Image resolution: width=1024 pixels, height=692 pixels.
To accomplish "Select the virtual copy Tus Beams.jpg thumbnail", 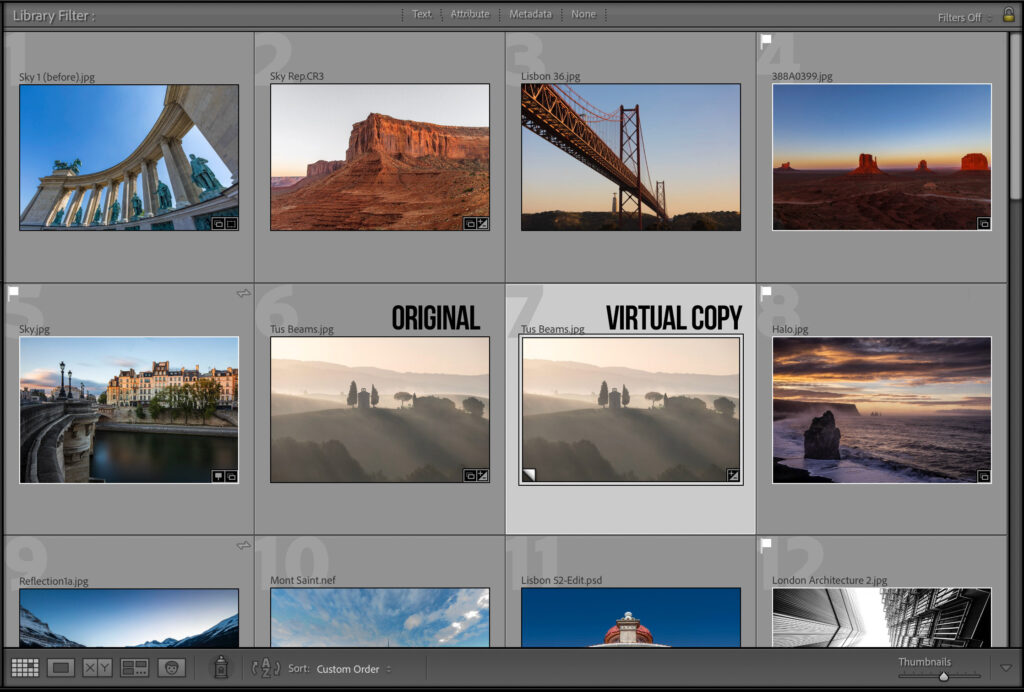I will 630,410.
